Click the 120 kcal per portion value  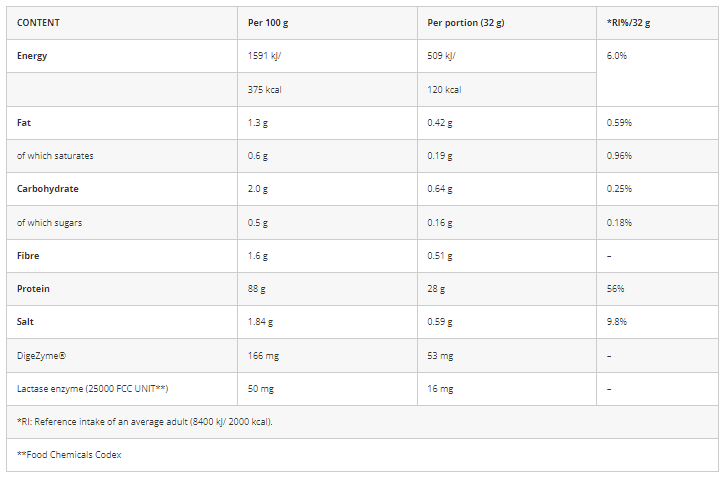(x=444, y=90)
